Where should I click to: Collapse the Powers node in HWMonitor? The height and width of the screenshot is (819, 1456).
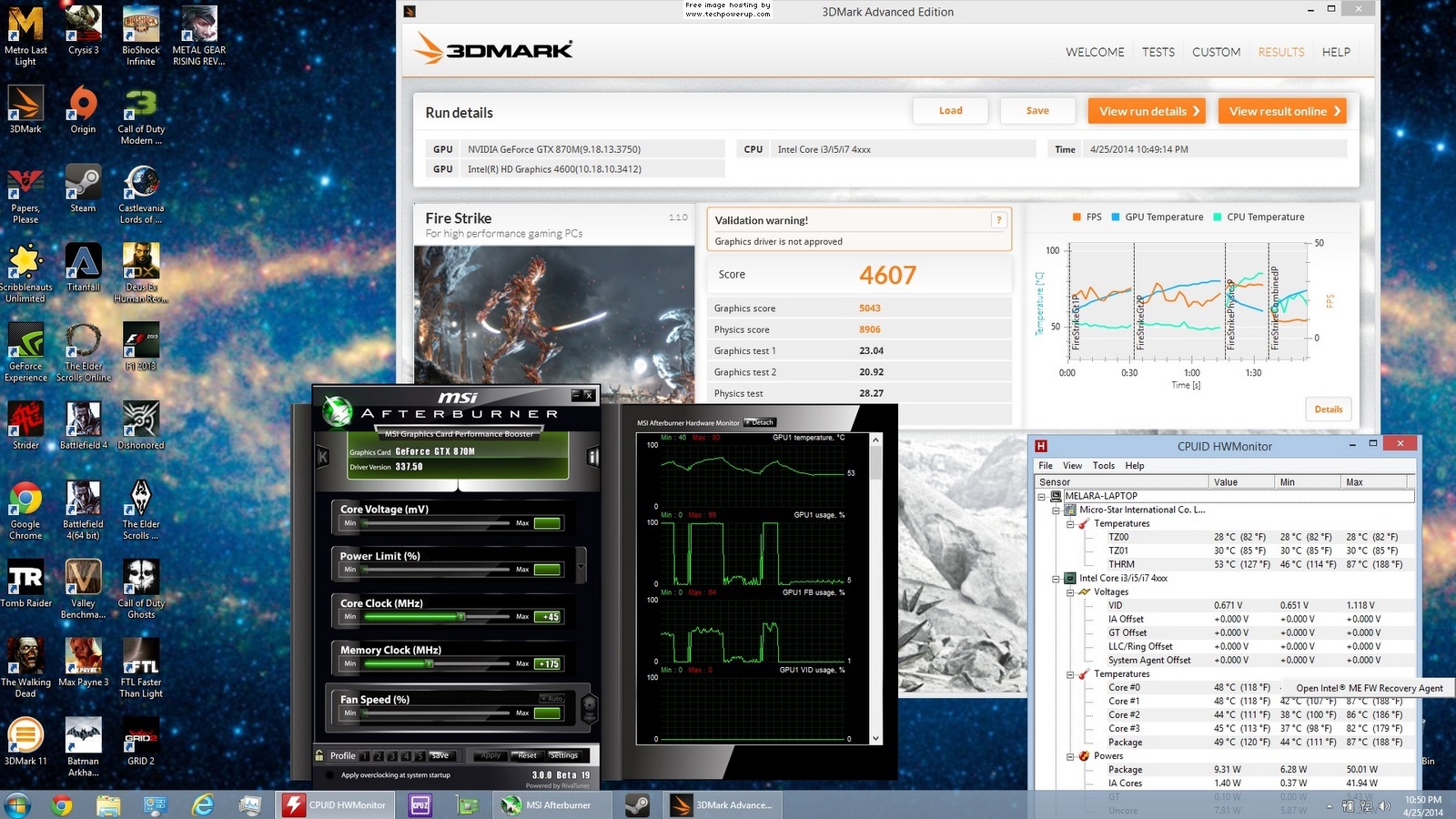pyautogui.click(x=1071, y=756)
